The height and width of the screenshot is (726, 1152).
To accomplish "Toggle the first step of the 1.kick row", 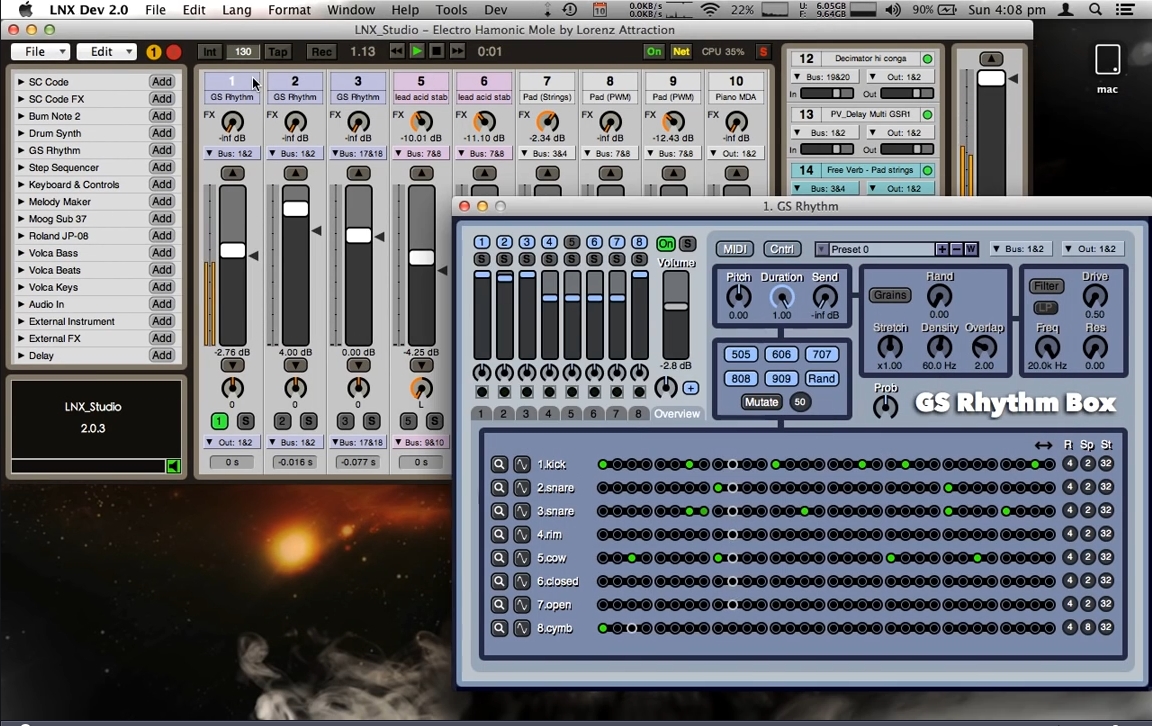I will click(603, 464).
